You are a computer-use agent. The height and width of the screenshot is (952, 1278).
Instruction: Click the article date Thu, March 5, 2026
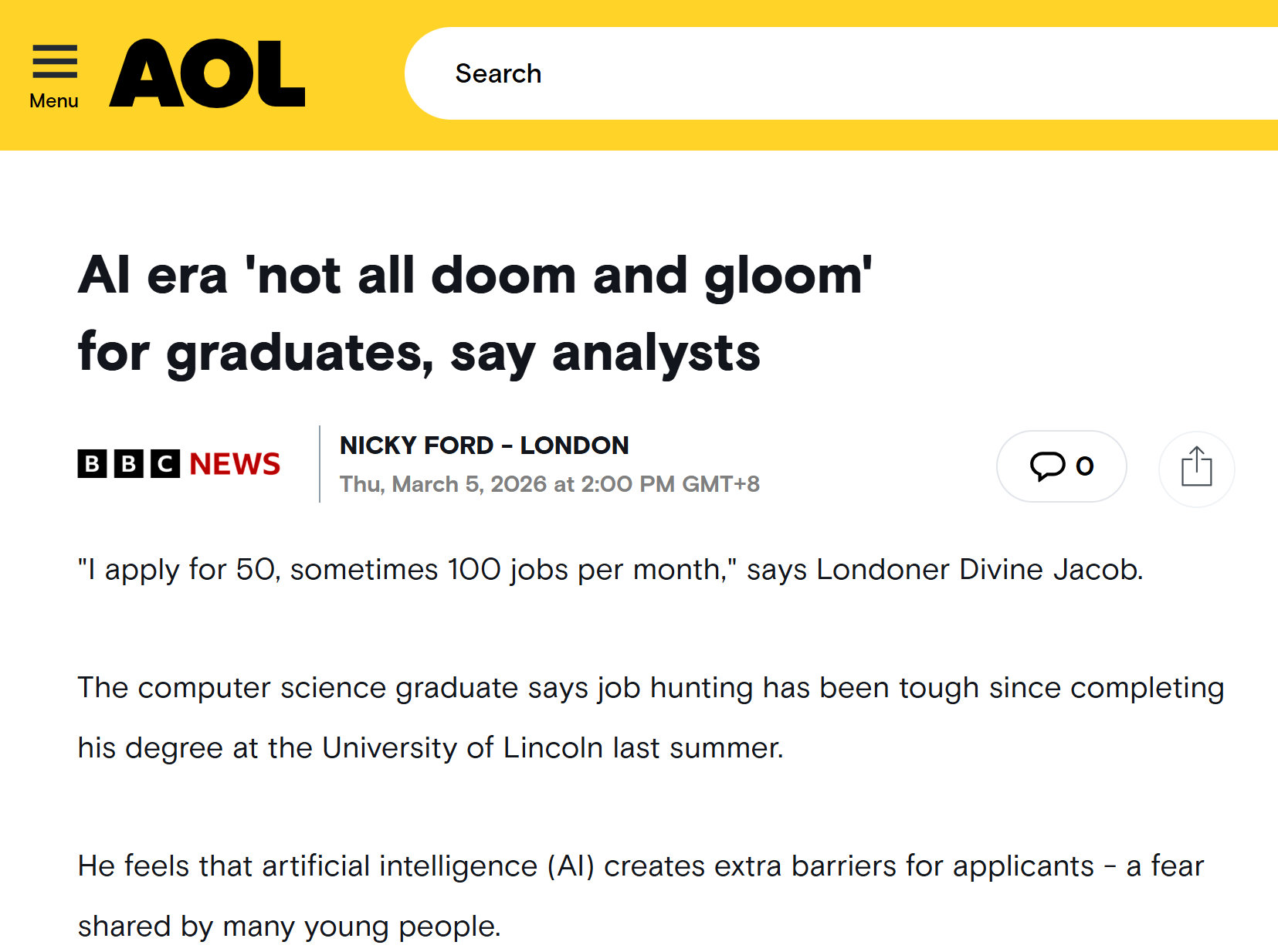[443, 484]
